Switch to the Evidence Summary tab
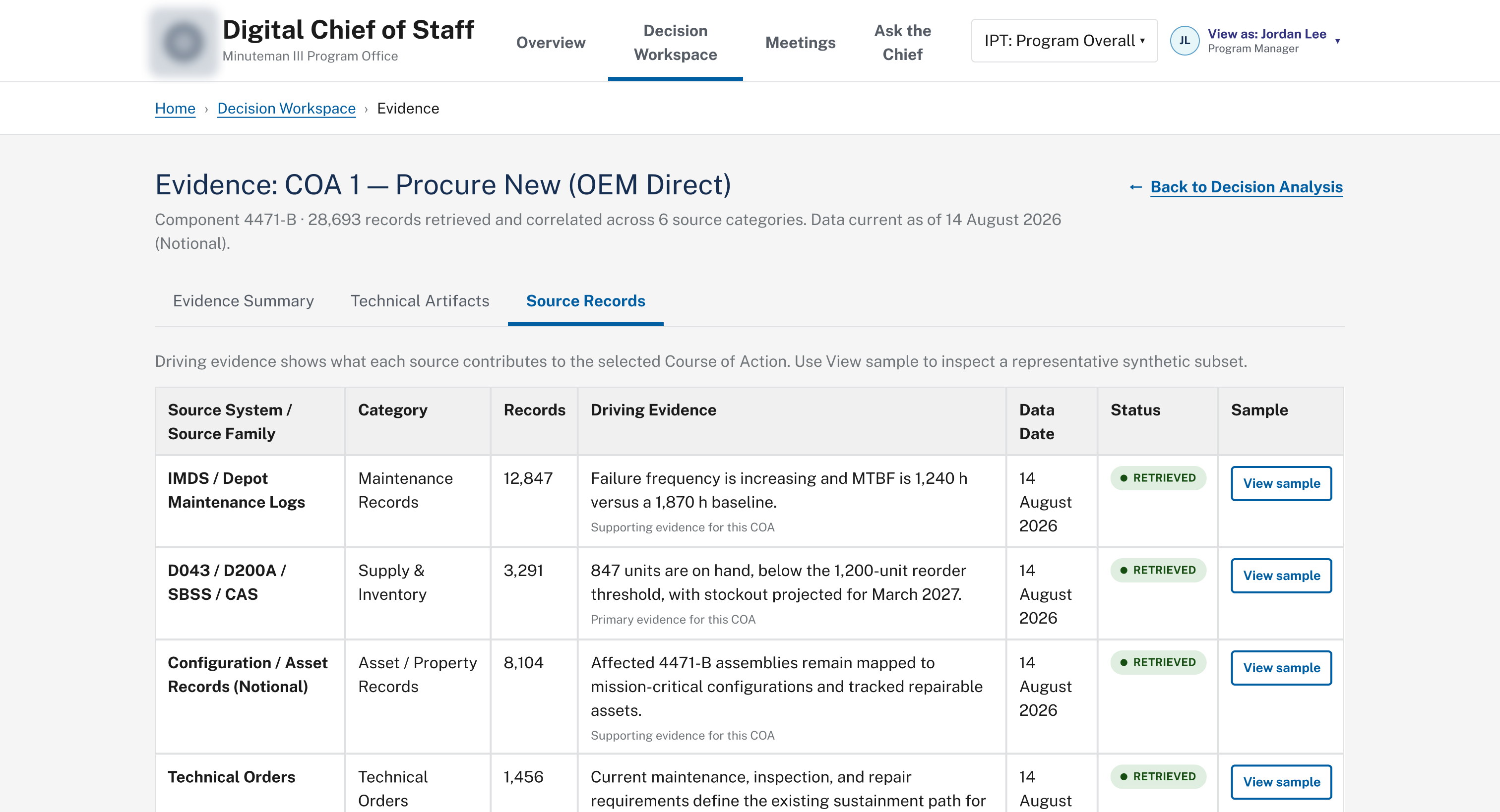The image size is (1500, 812). click(x=244, y=301)
